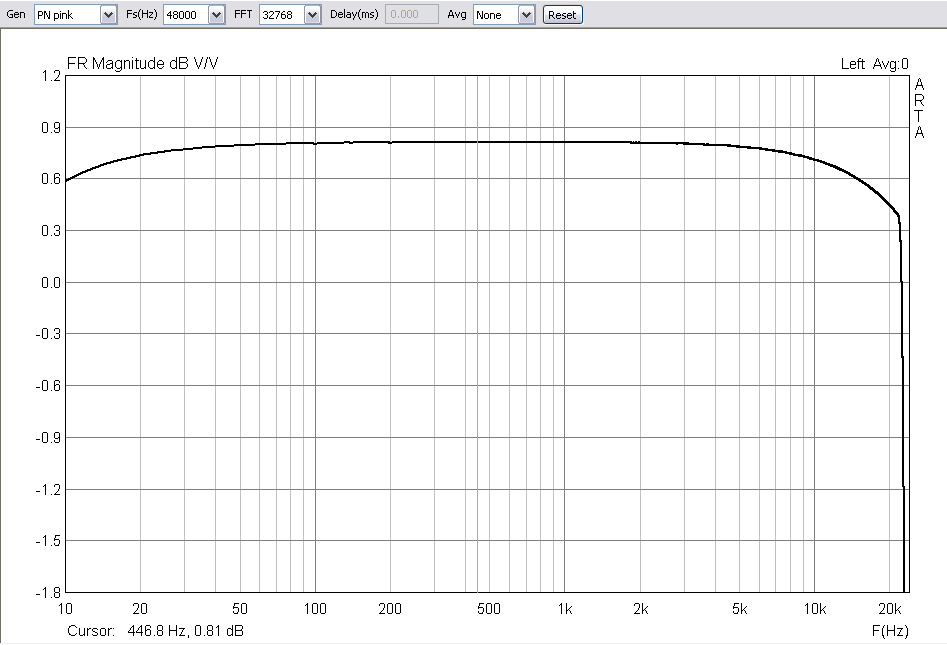Click the Gen label in toolbar
This screenshot has height=645, width=947.
[x=16, y=15]
